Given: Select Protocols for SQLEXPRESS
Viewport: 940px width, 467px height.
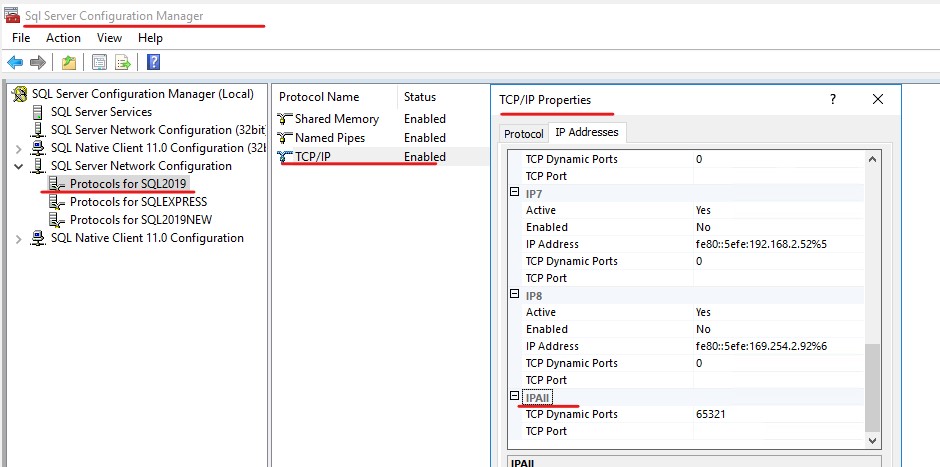Looking at the screenshot, I should tap(138, 202).
